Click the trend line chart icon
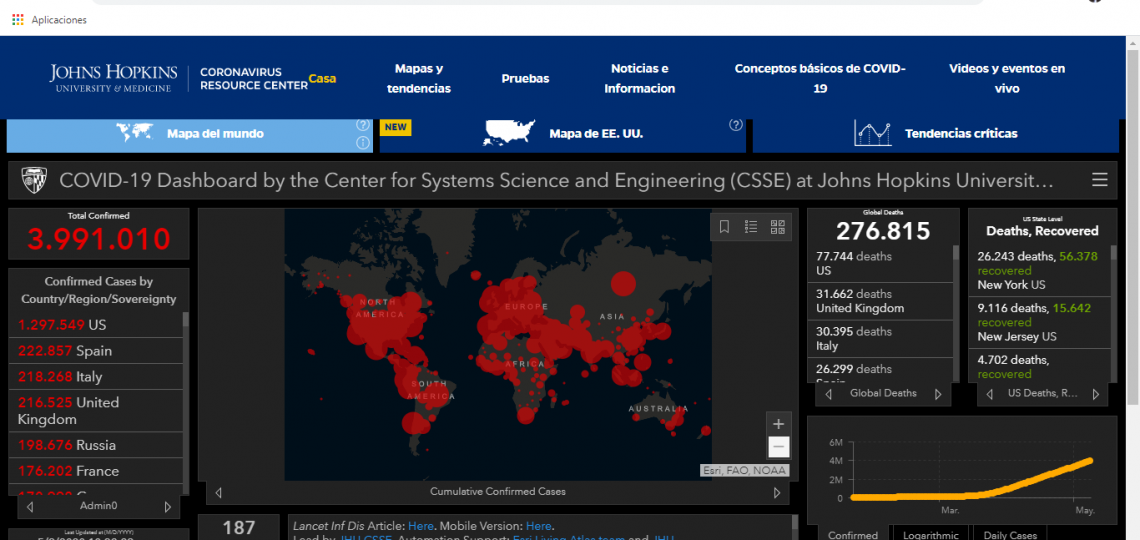Image resolution: width=1140 pixels, height=540 pixels. point(872,133)
